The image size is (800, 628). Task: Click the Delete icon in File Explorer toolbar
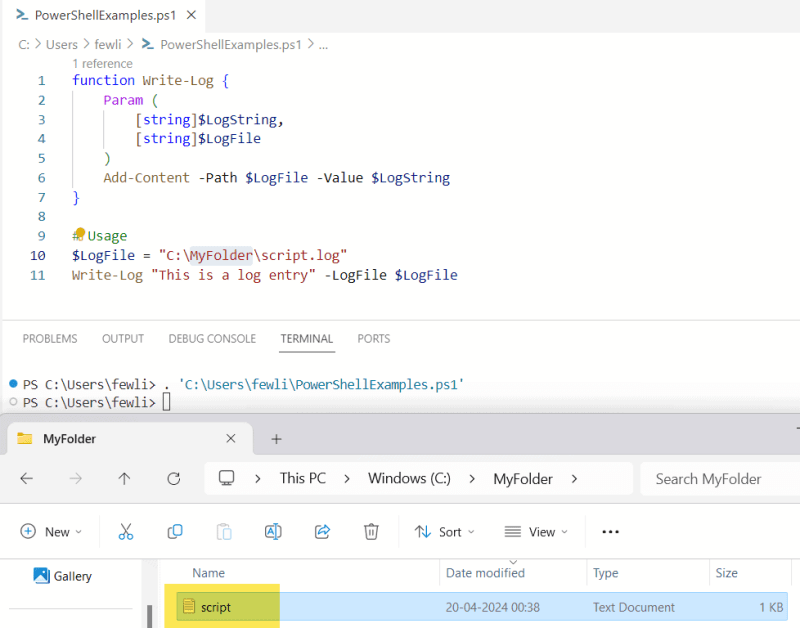click(371, 531)
